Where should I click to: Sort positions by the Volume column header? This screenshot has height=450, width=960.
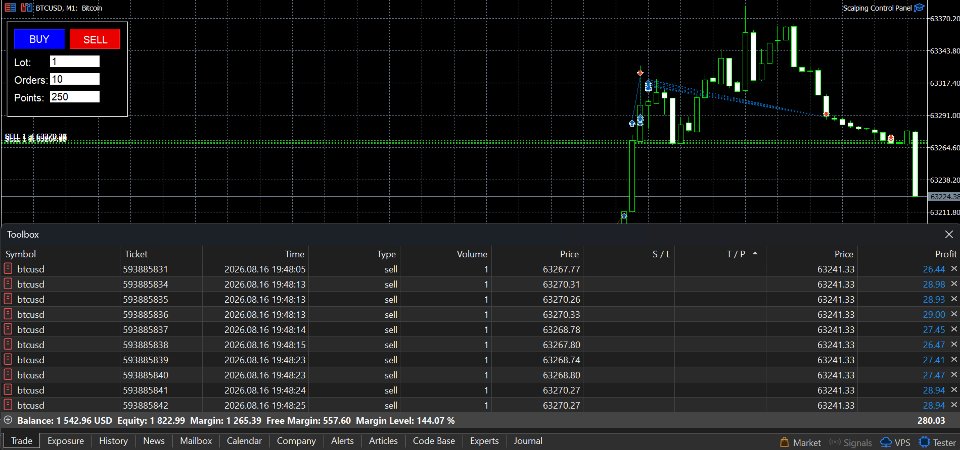tap(472, 254)
